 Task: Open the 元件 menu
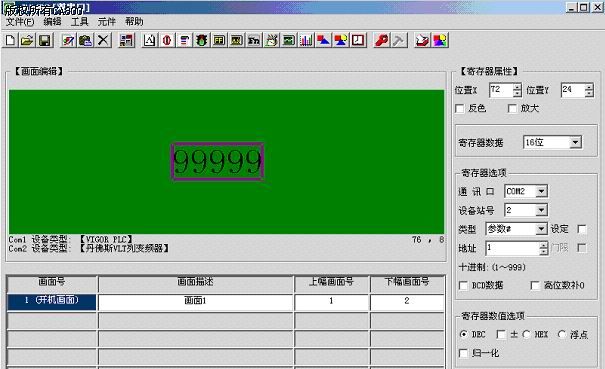pyautogui.click(x=106, y=22)
